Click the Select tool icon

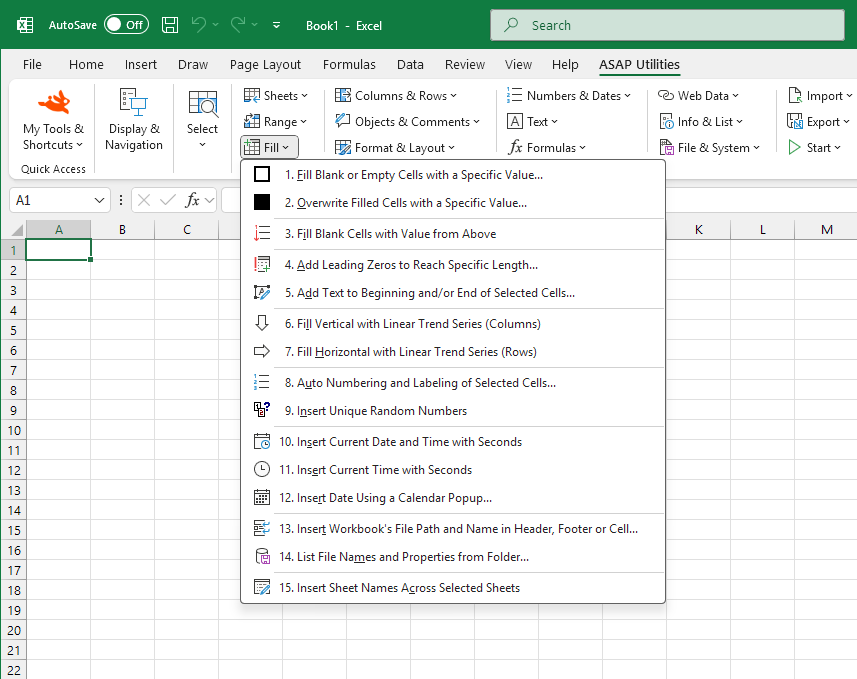(202, 104)
